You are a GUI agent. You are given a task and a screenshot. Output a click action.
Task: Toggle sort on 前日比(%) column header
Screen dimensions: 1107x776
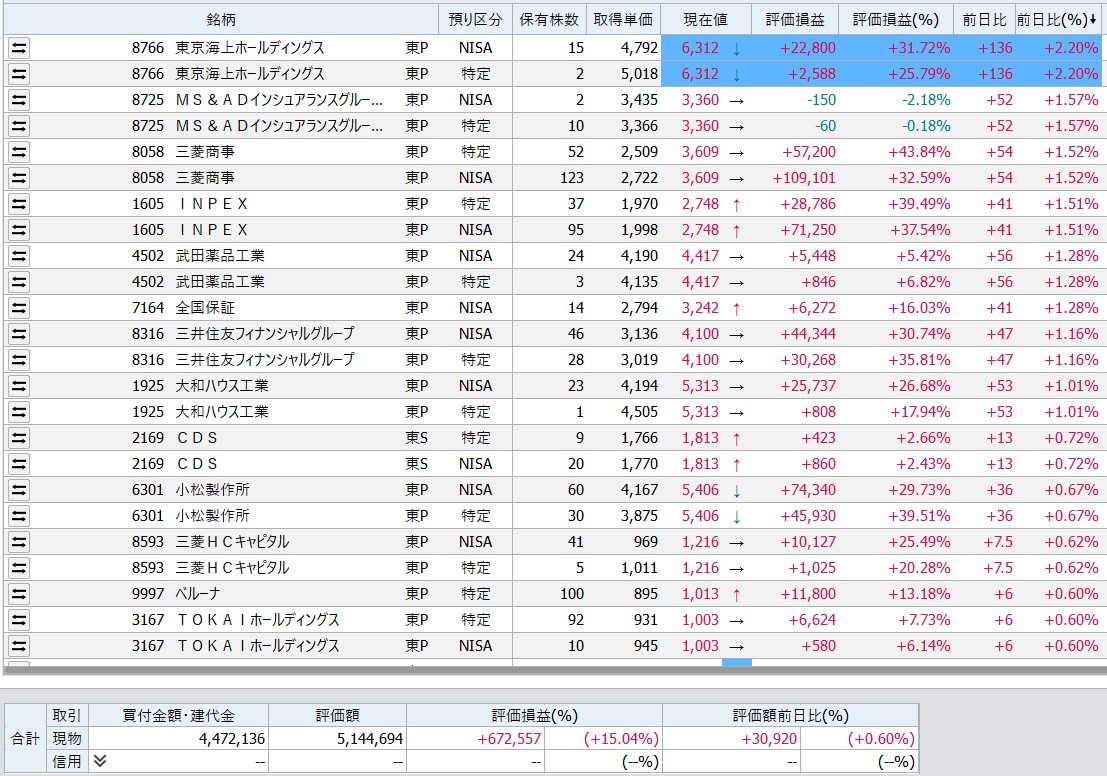(x=1058, y=20)
